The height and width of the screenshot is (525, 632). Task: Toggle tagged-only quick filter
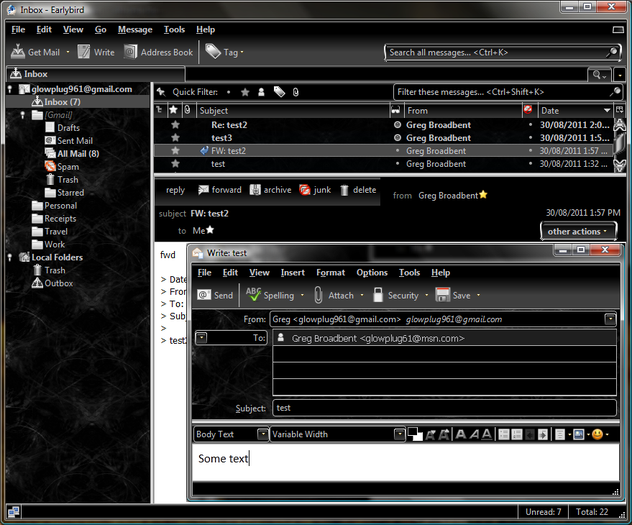(x=279, y=92)
